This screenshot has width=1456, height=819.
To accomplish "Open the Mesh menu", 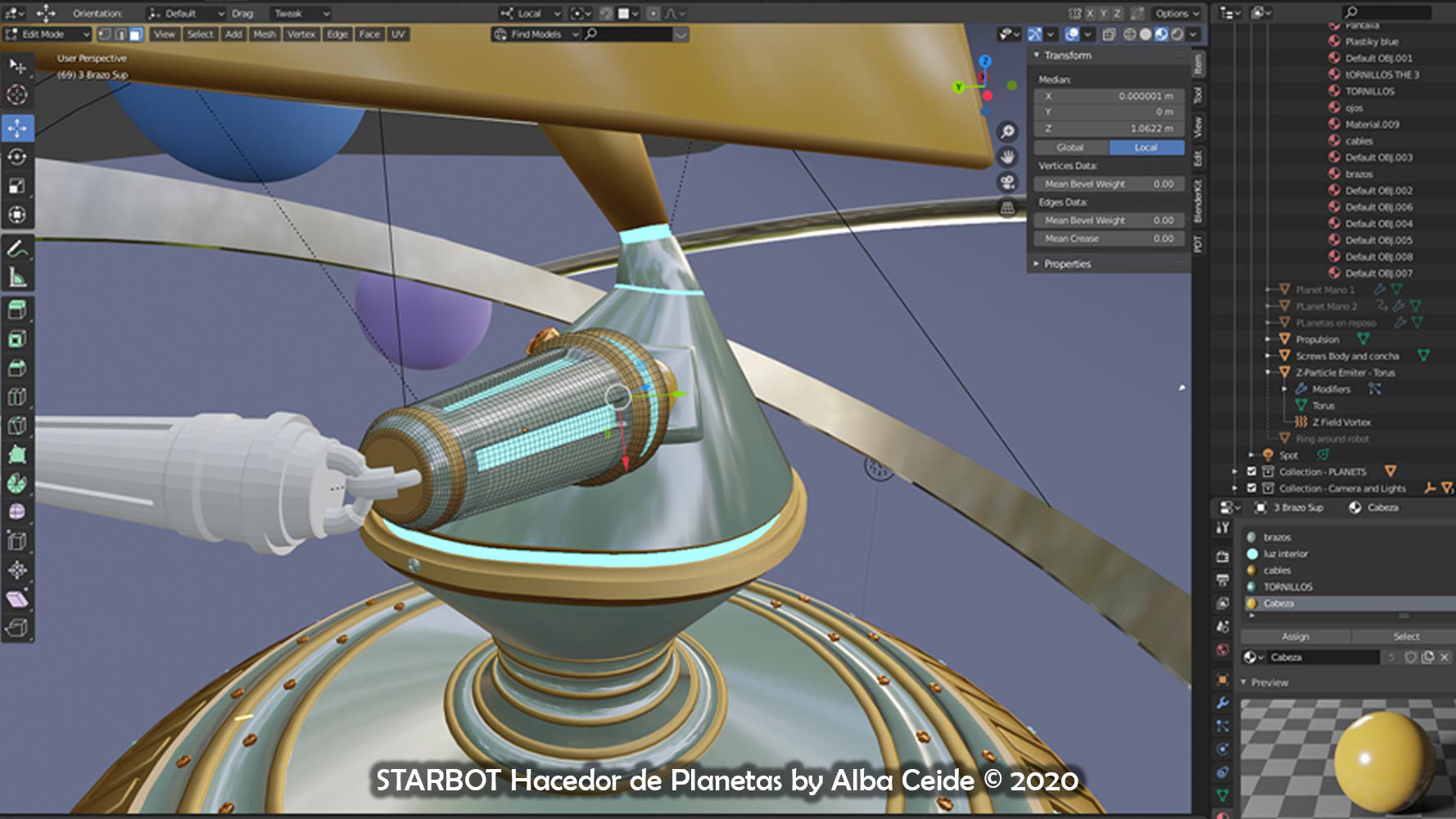I will [x=265, y=34].
